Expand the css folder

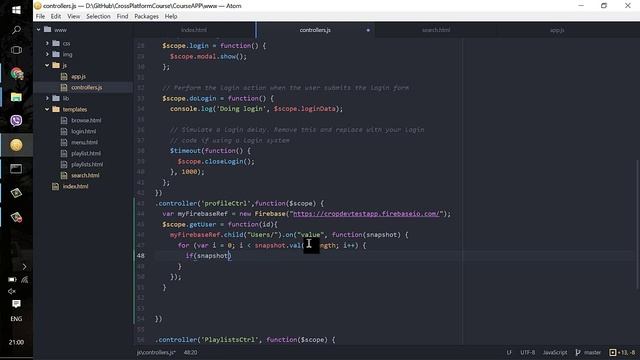point(47,43)
